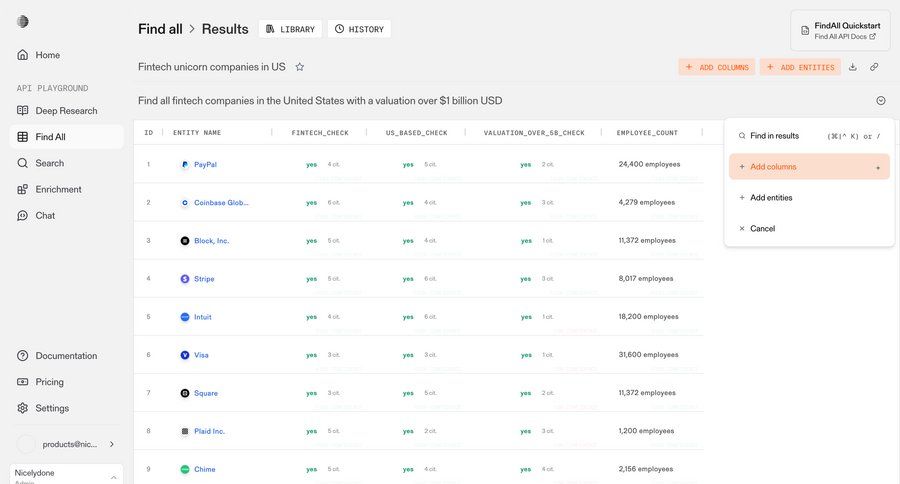Open Settings from the sidebar

tap(52, 408)
